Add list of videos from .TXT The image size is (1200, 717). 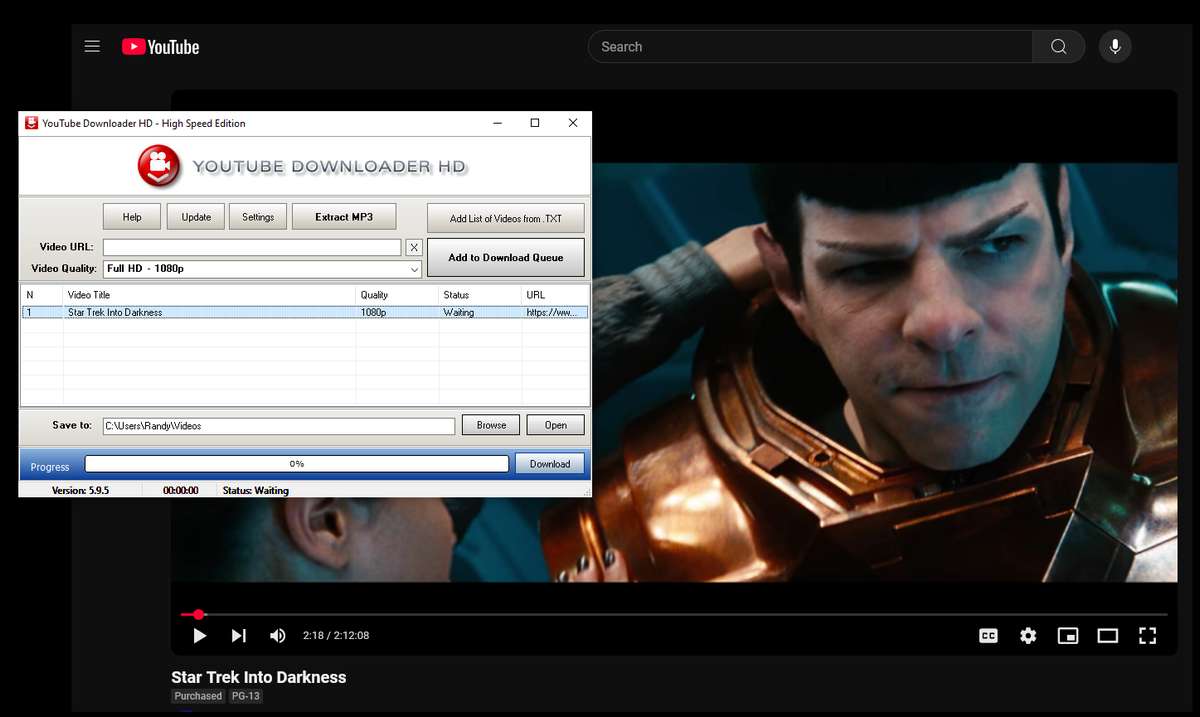pyautogui.click(x=506, y=218)
